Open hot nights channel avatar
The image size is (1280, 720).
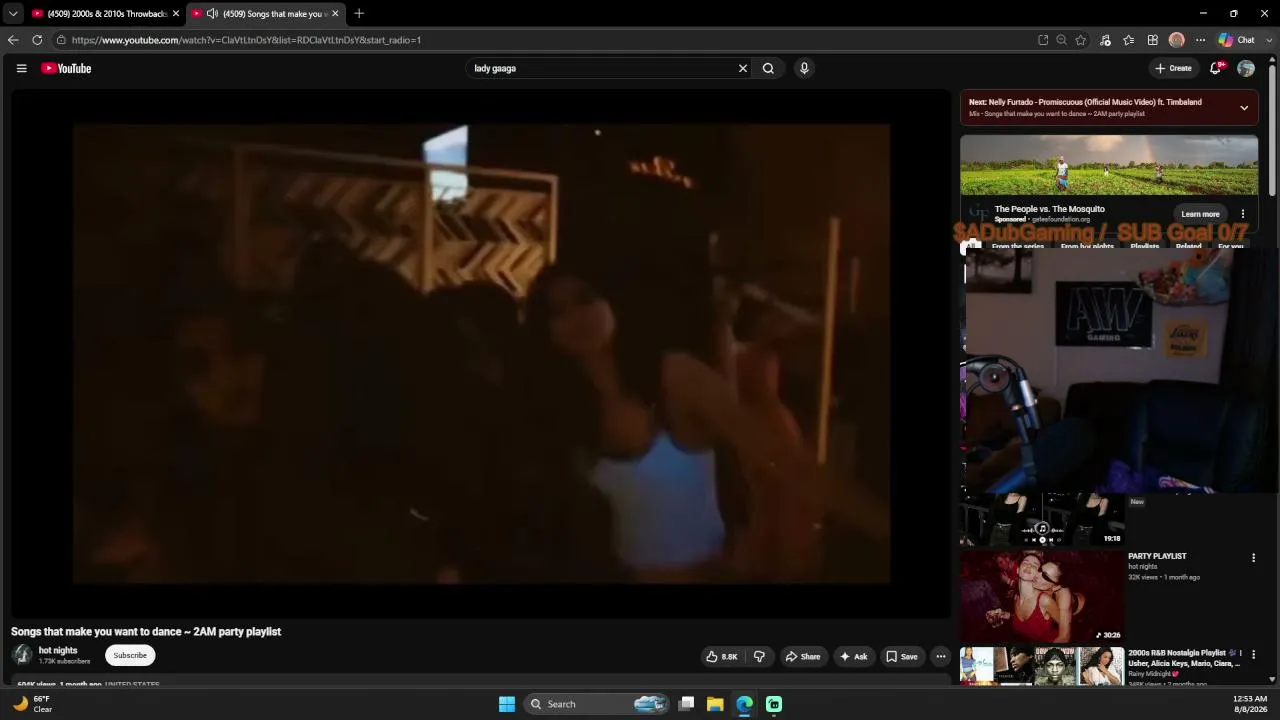[x=22, y=655]
